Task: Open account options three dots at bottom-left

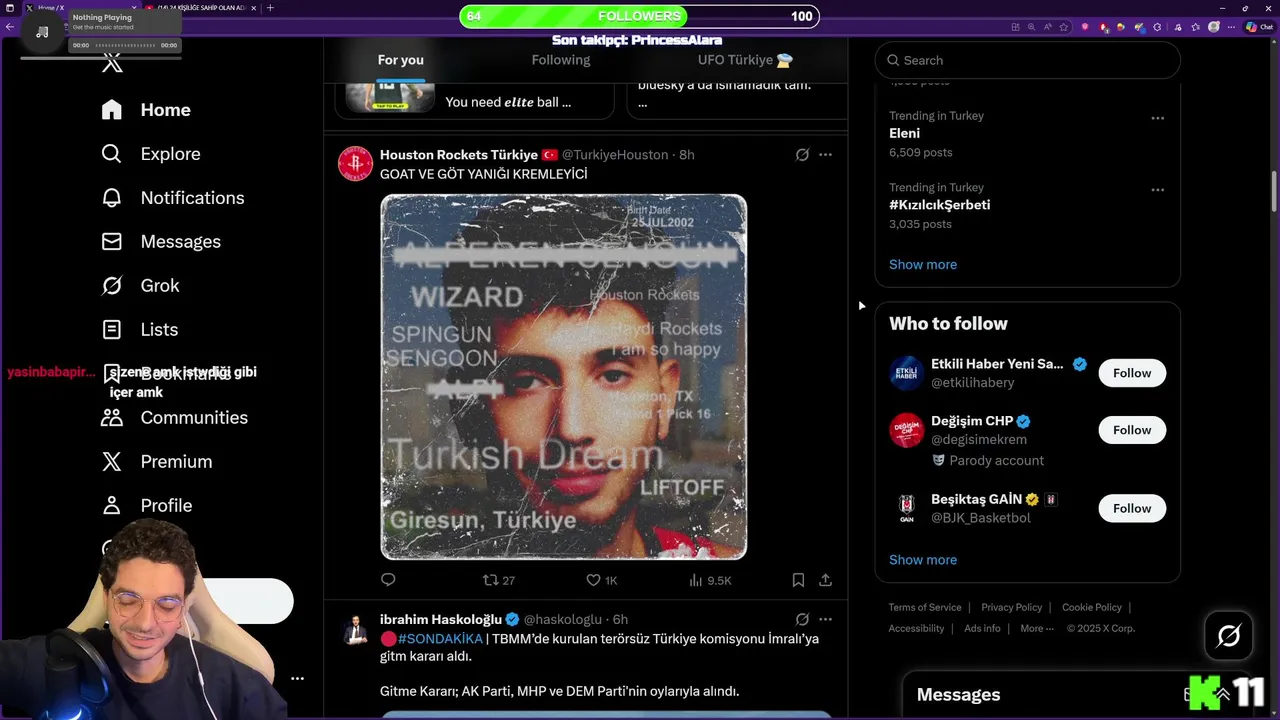Action: click(297, 678)
